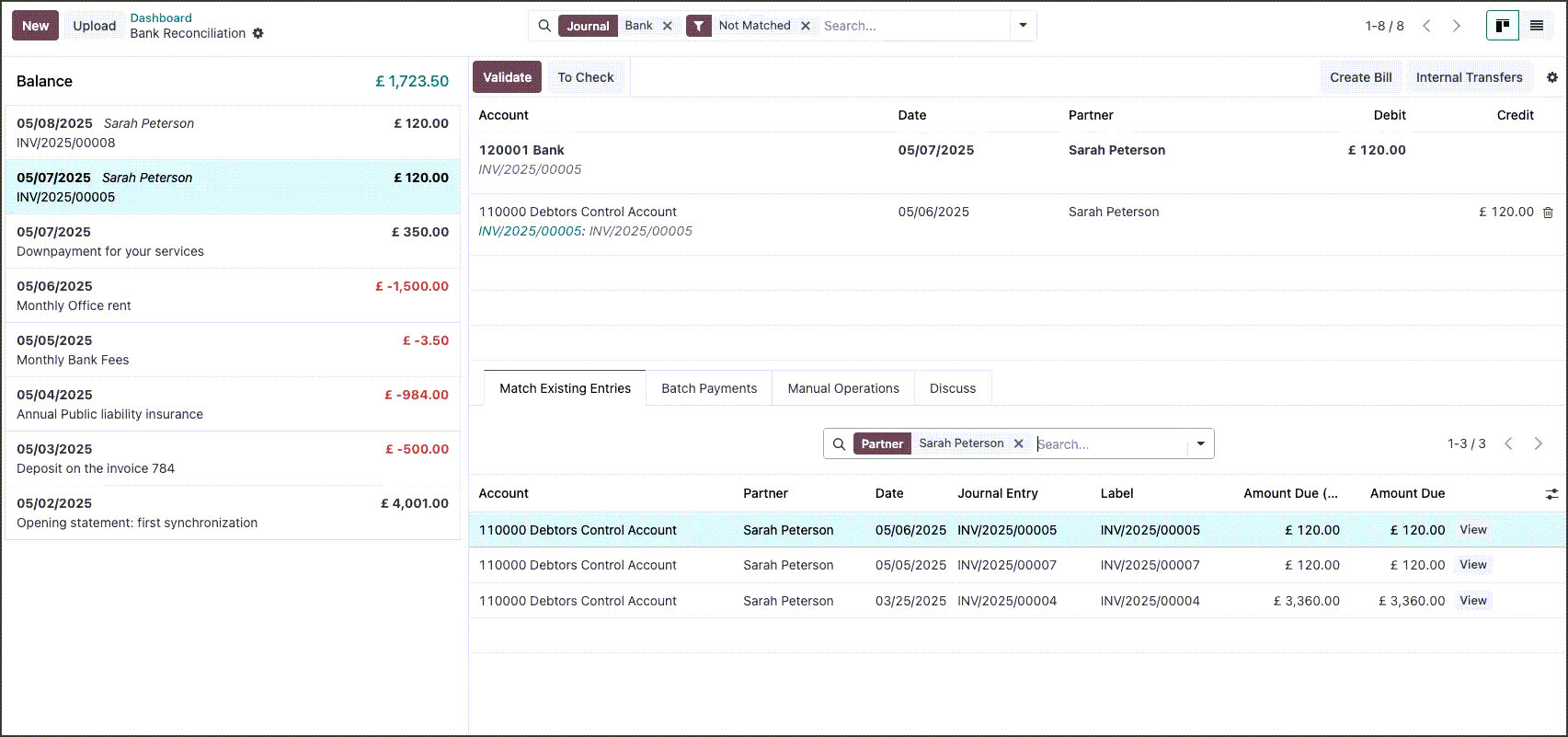The height and width of the screenshot is (737, 1568).
Task: Click the entries Partner column header
Action: (x=765, y=493)
